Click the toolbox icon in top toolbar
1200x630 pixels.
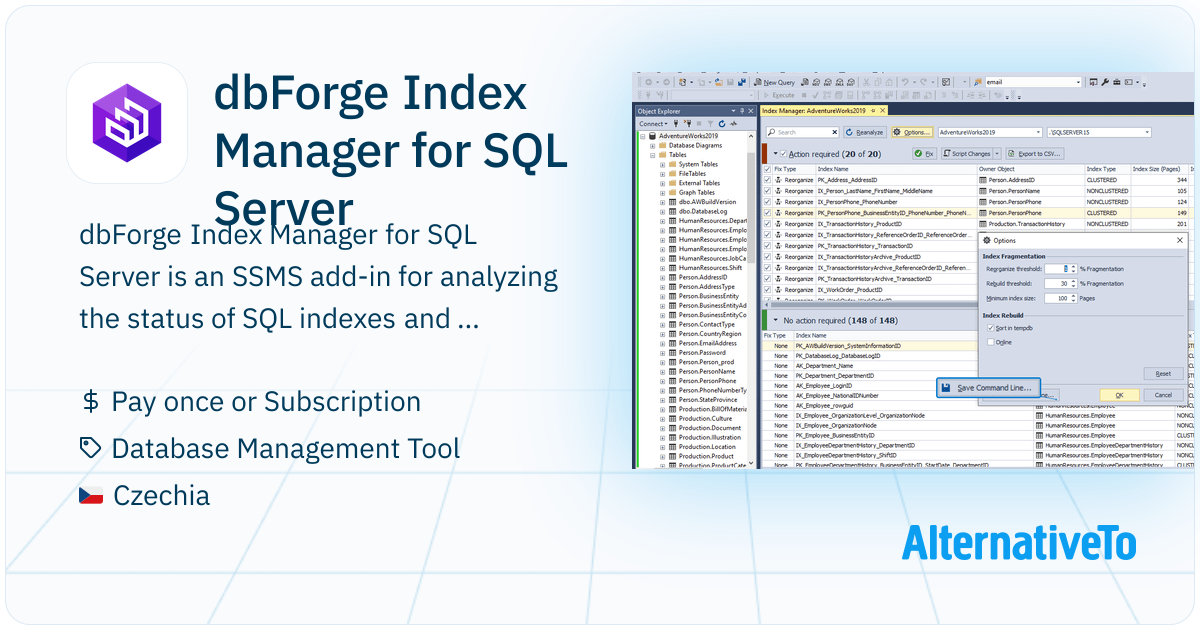pos(1117,82)
